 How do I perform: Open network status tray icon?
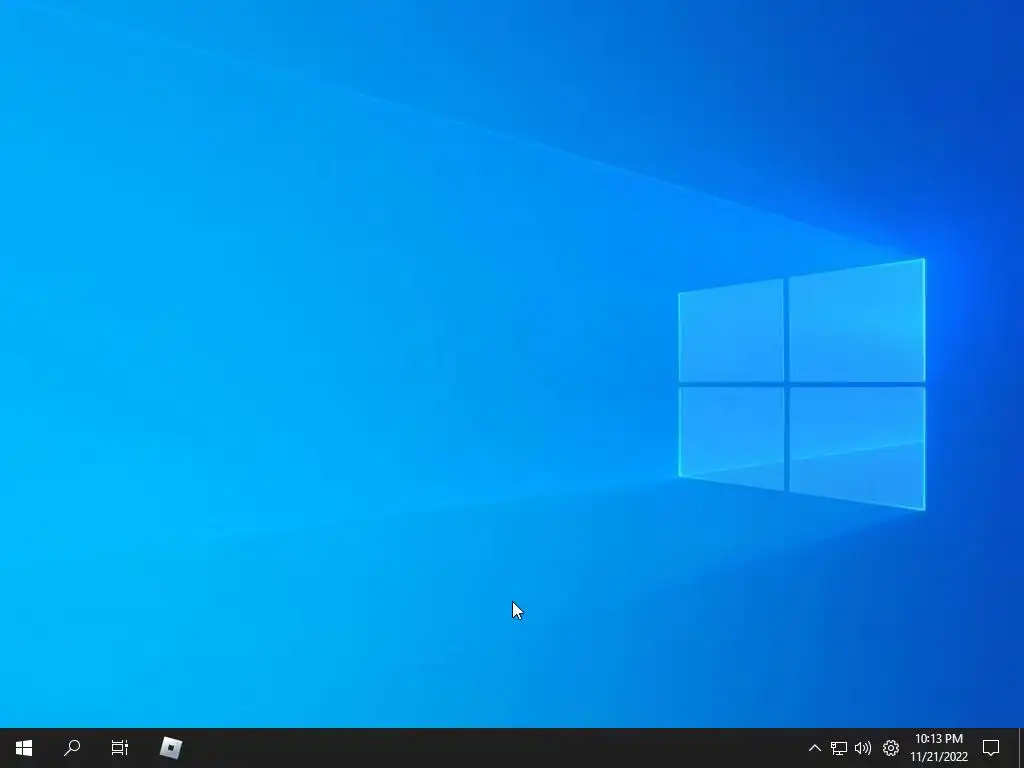click(x=839, y=748)
